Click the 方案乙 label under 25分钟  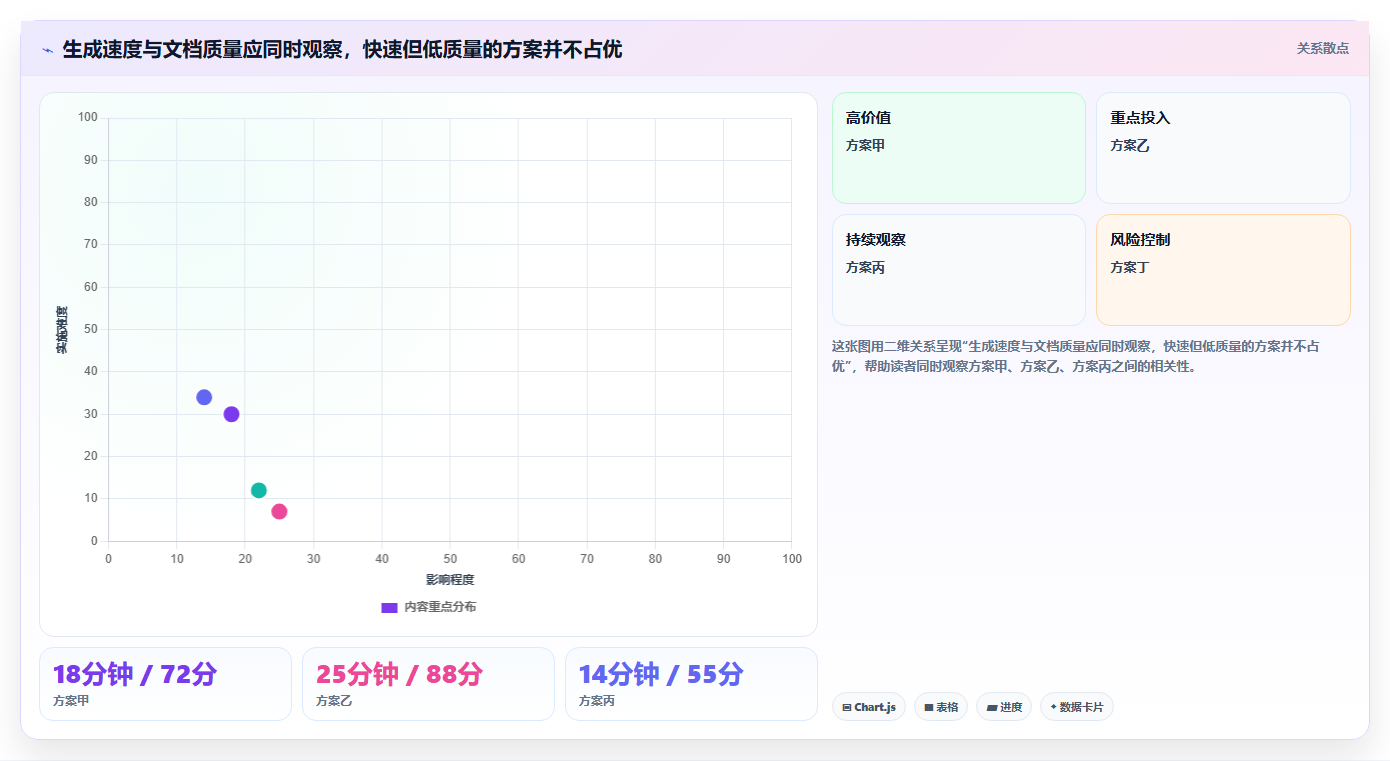[334, 701]
